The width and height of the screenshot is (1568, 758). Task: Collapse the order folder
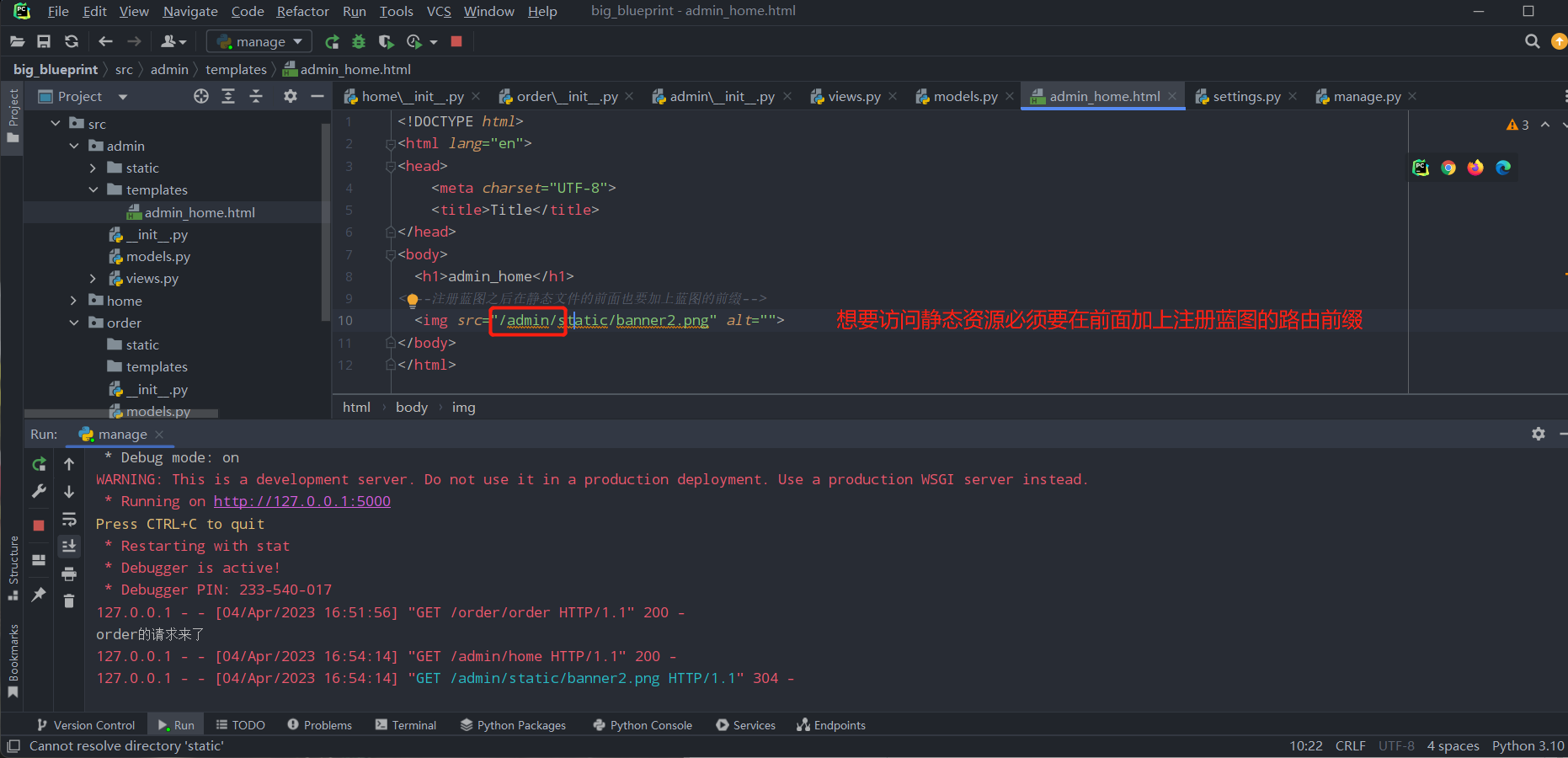pos(74,323)
